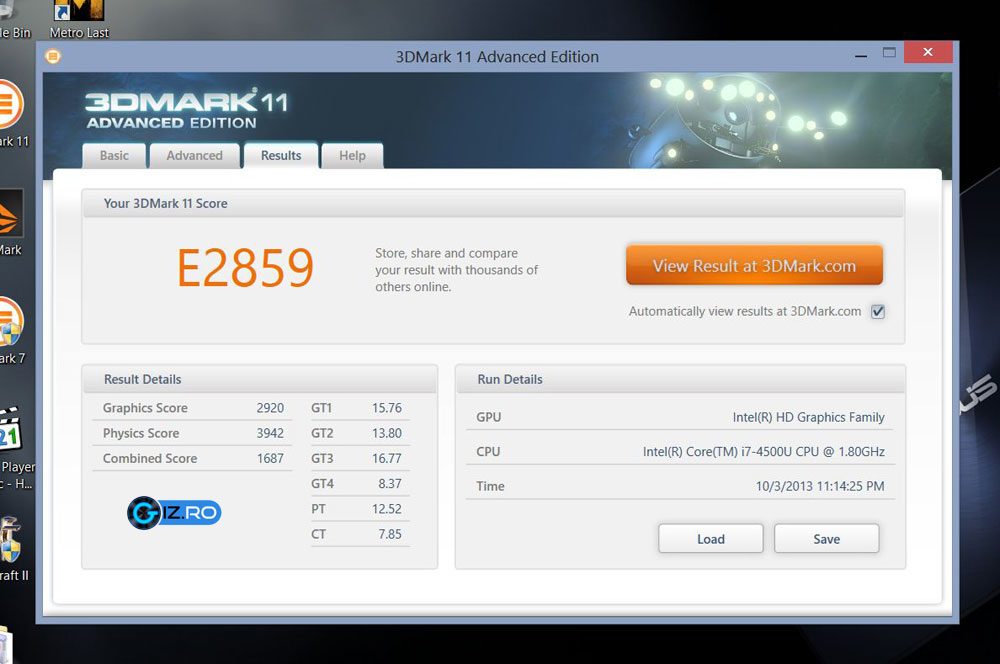Open Metro Last desktop shortcut icon

[79, 20]
